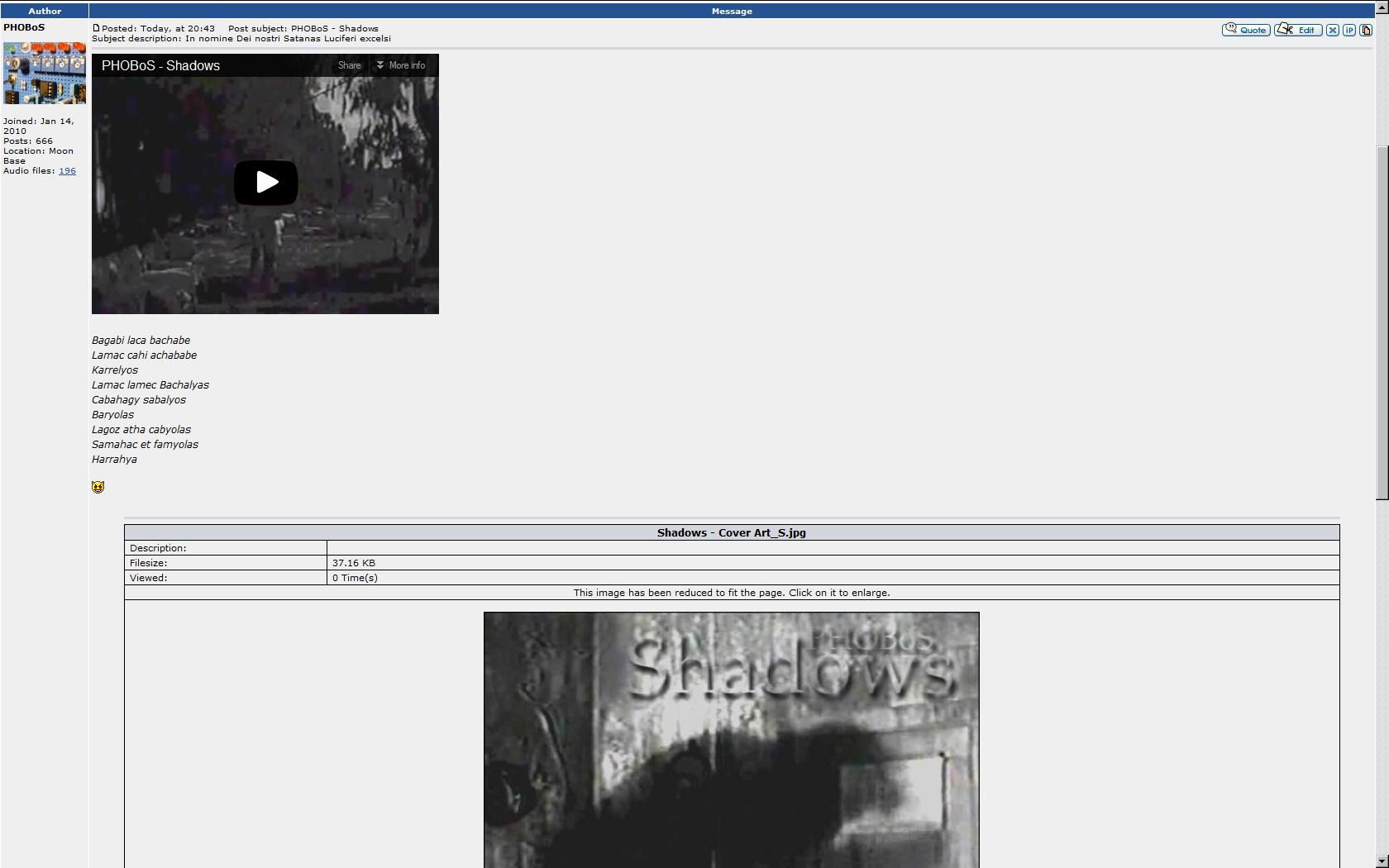The image size is (1389, 868).
Task: Click the copy/pages icon next to the IP button
Action: [1365, 30]
